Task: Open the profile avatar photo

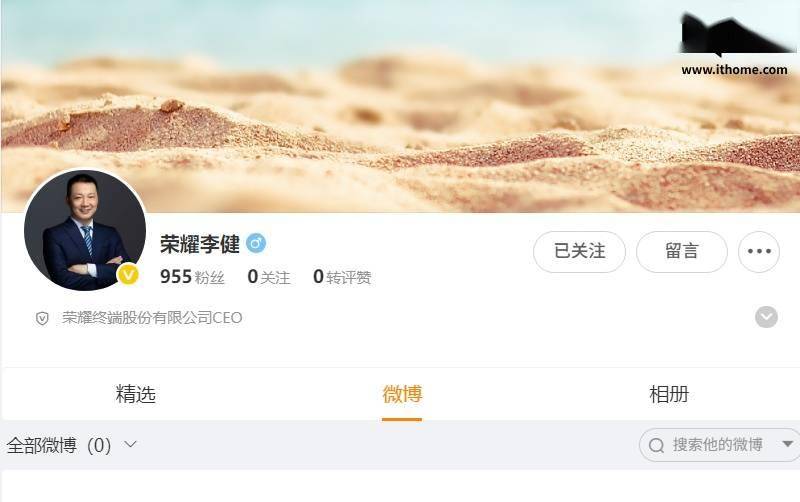Action: coord(85,230)
